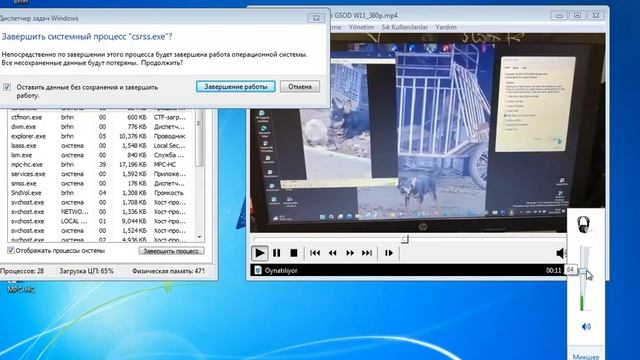Viewport: 640px width, 360px height.
Task: Click the headphones device icon in the volume popup
Action: [x=584, y=225]
